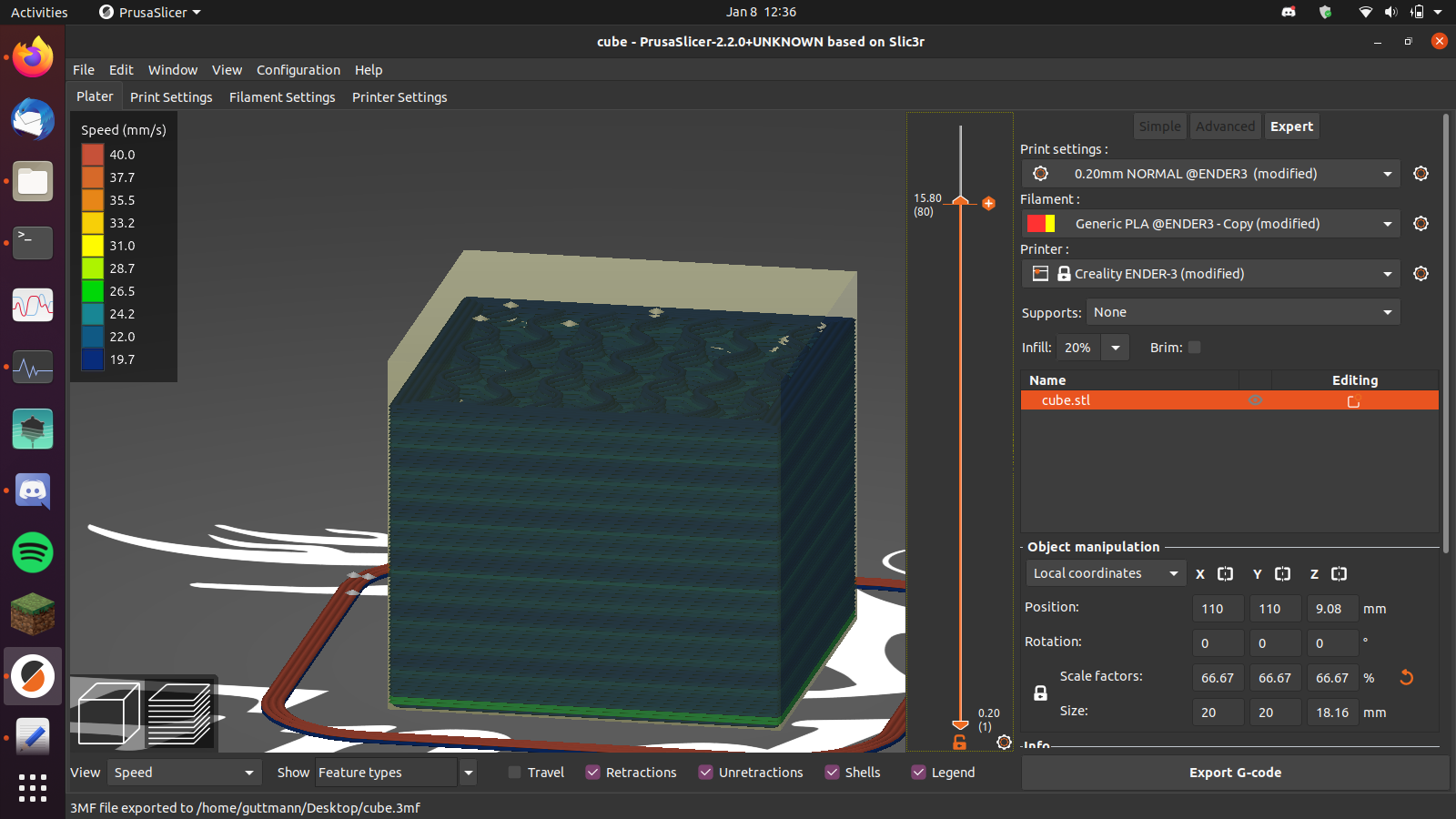This screenshot has height=819, width=1456.
Task: Open the layer slider cog settings icon
Action: pos(1004,743)
